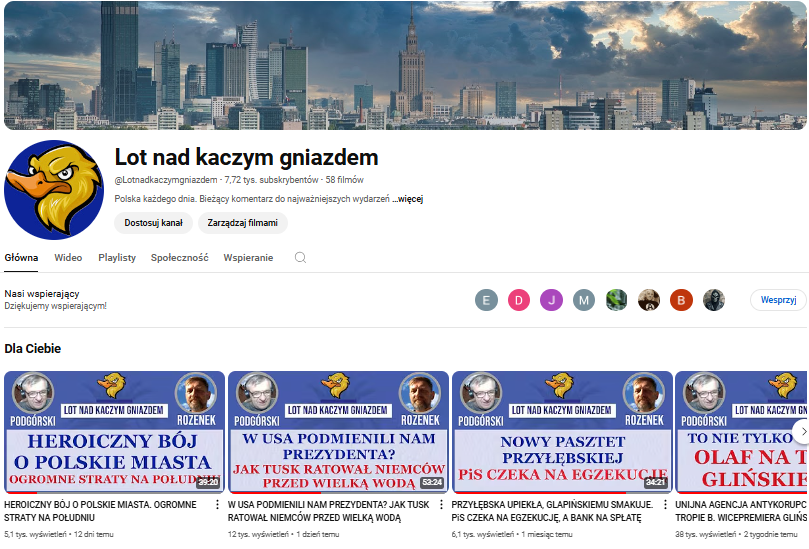
Task: Click the pink supporter avatar D
Action: 519,300
